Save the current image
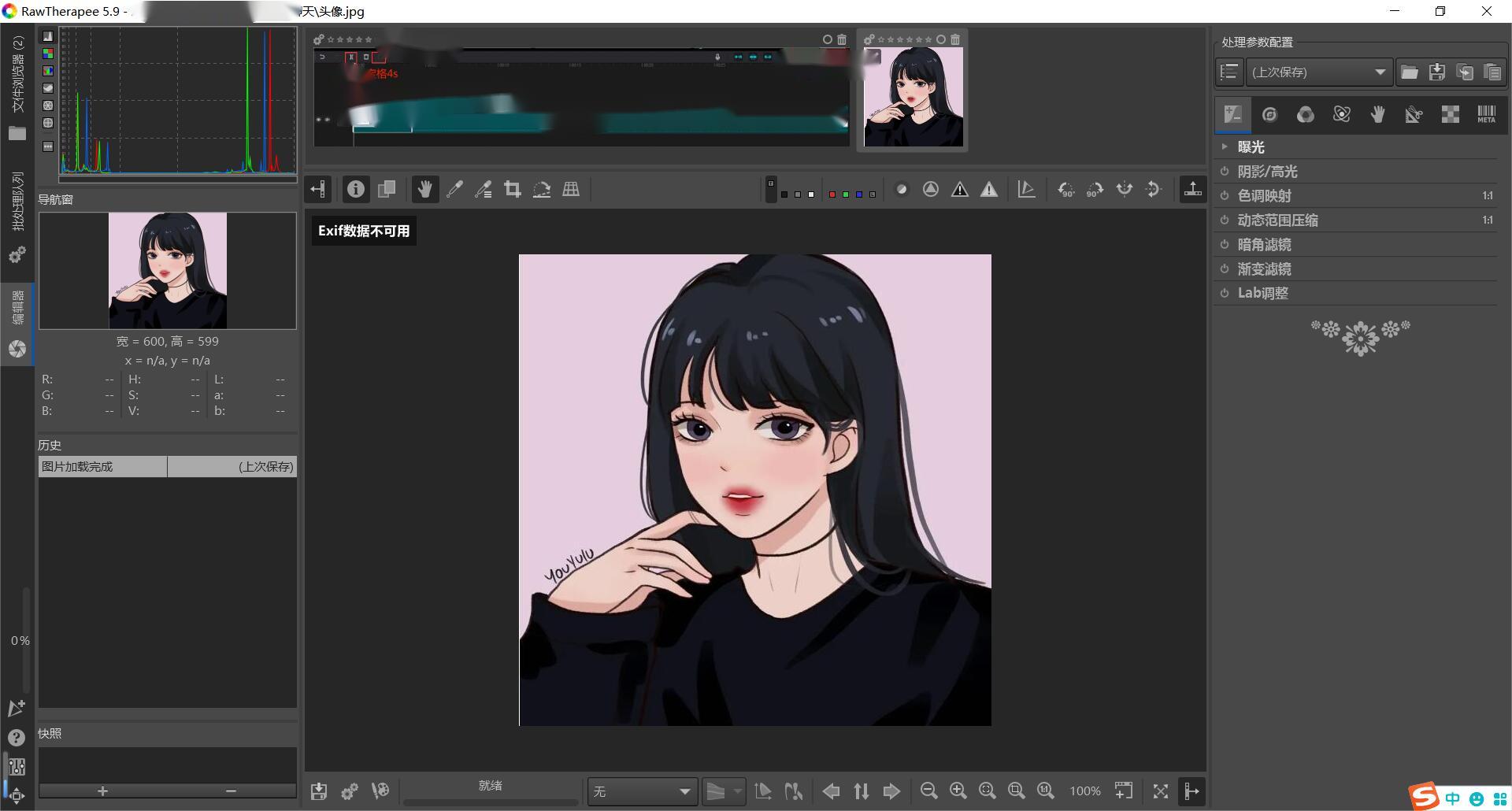This screenshot has height=811, width=1512. coord(319,791)
